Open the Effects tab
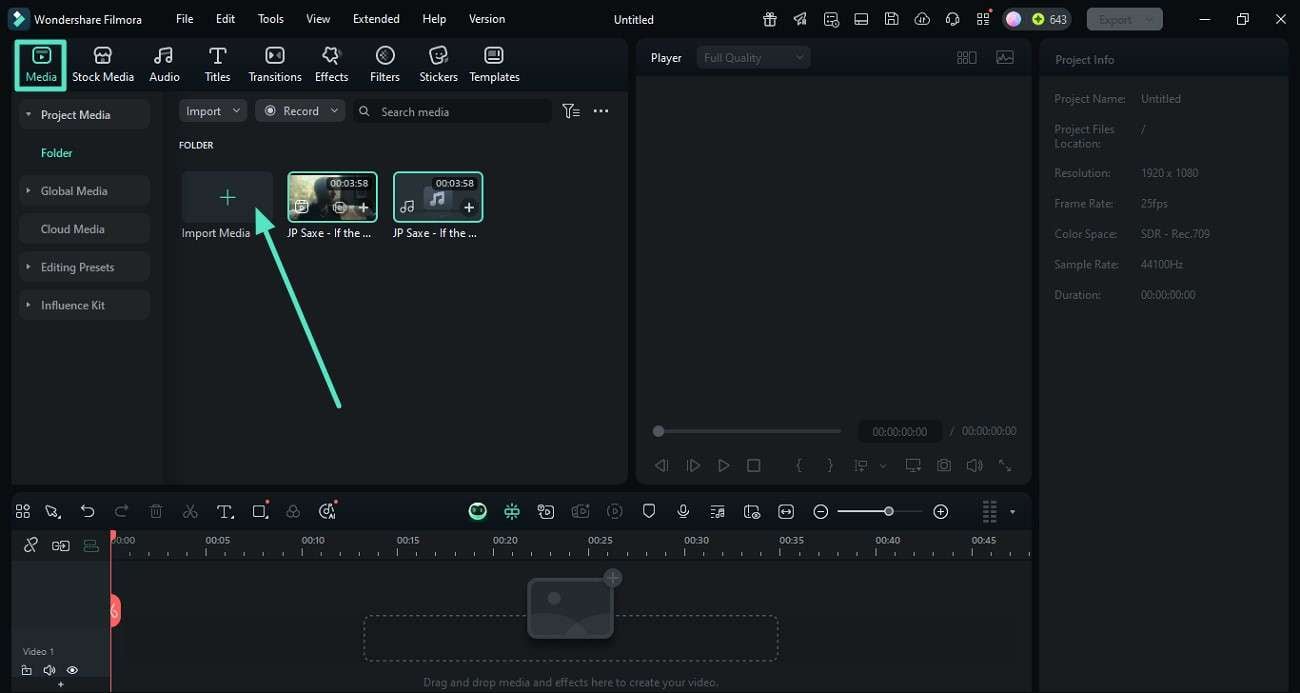Image resolution: width=1300 pixels, height=693 pixels. [331, 65]
